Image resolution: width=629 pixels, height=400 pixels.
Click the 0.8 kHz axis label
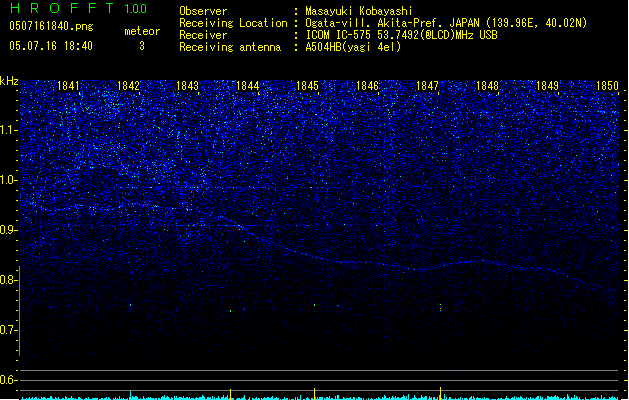[x=8, y=280]
